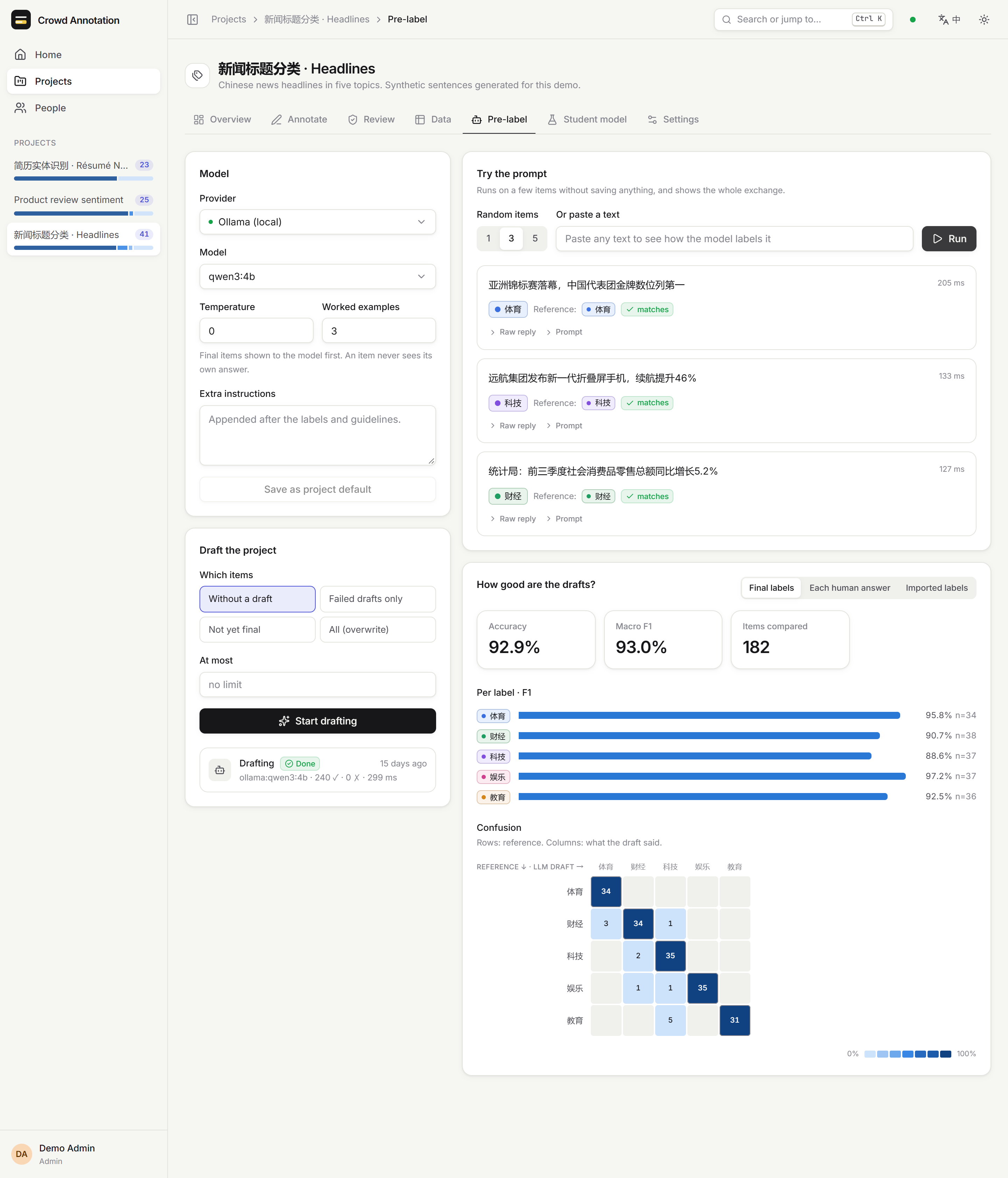Click the Annotate pencil icon
The width and height of the screenshot is (1008, 1178).
tap(276, 119)
